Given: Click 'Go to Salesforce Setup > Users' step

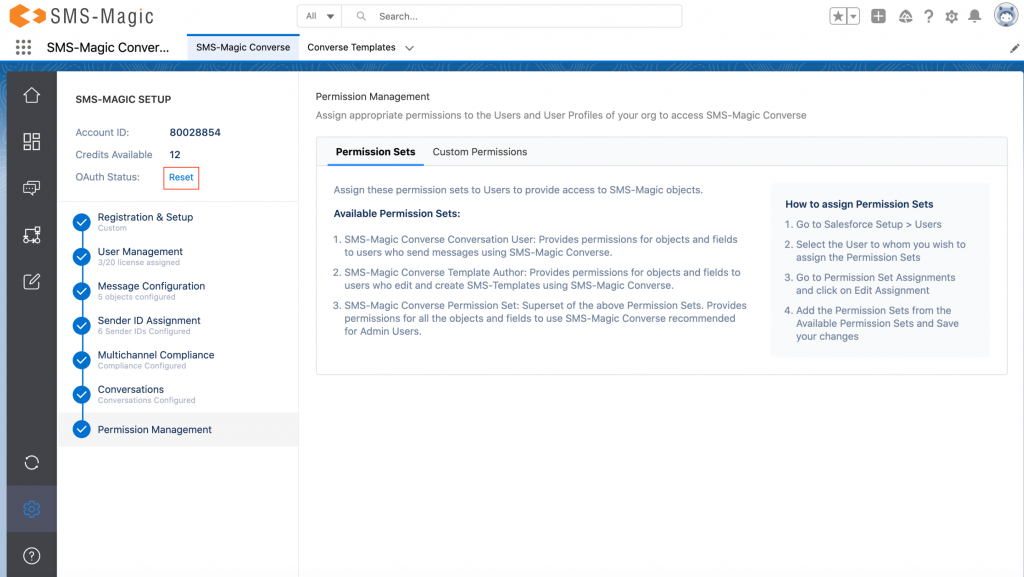Looking at the screenshot, I should coord(868,225).
